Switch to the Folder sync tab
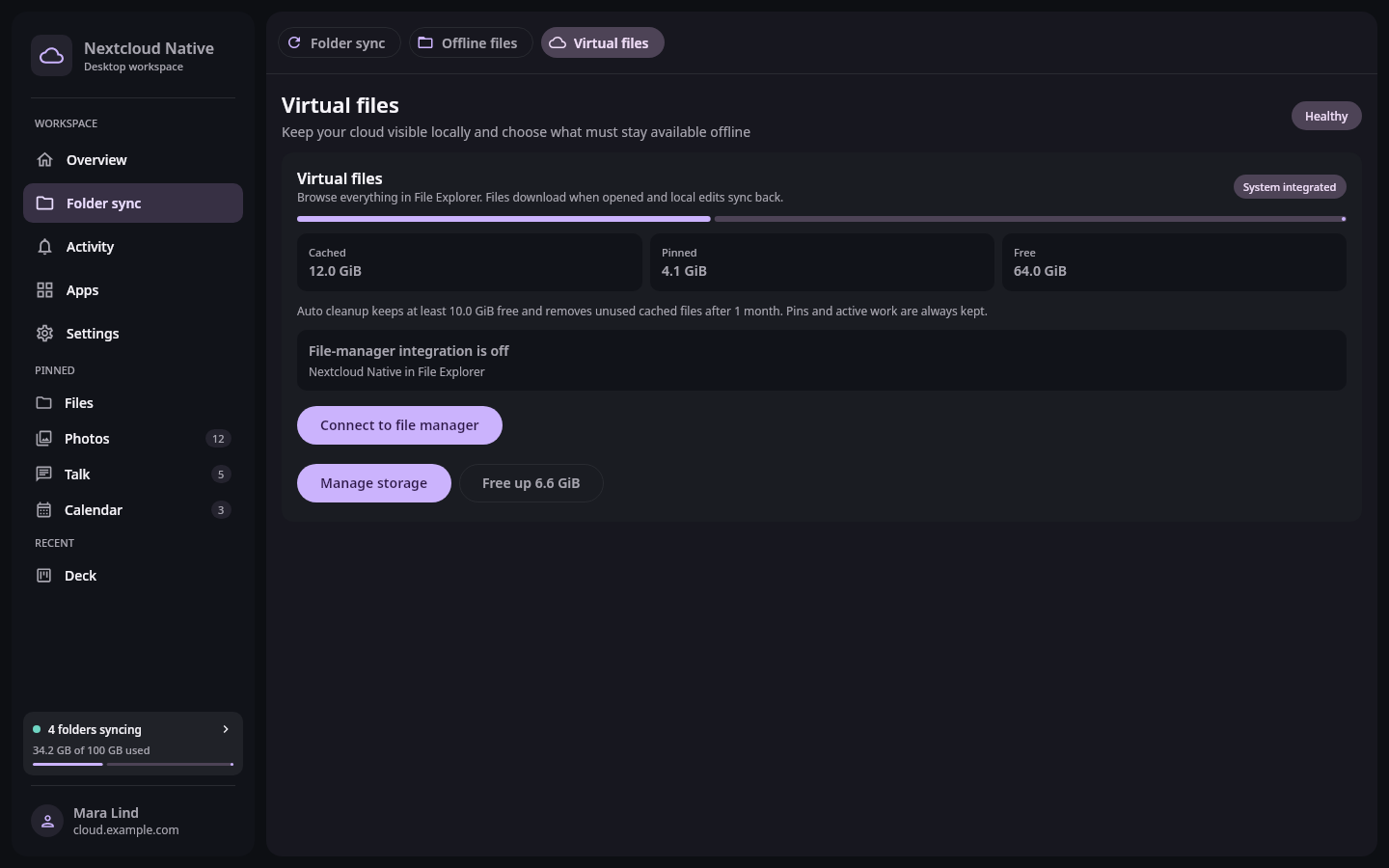 [x=339, y=42]
